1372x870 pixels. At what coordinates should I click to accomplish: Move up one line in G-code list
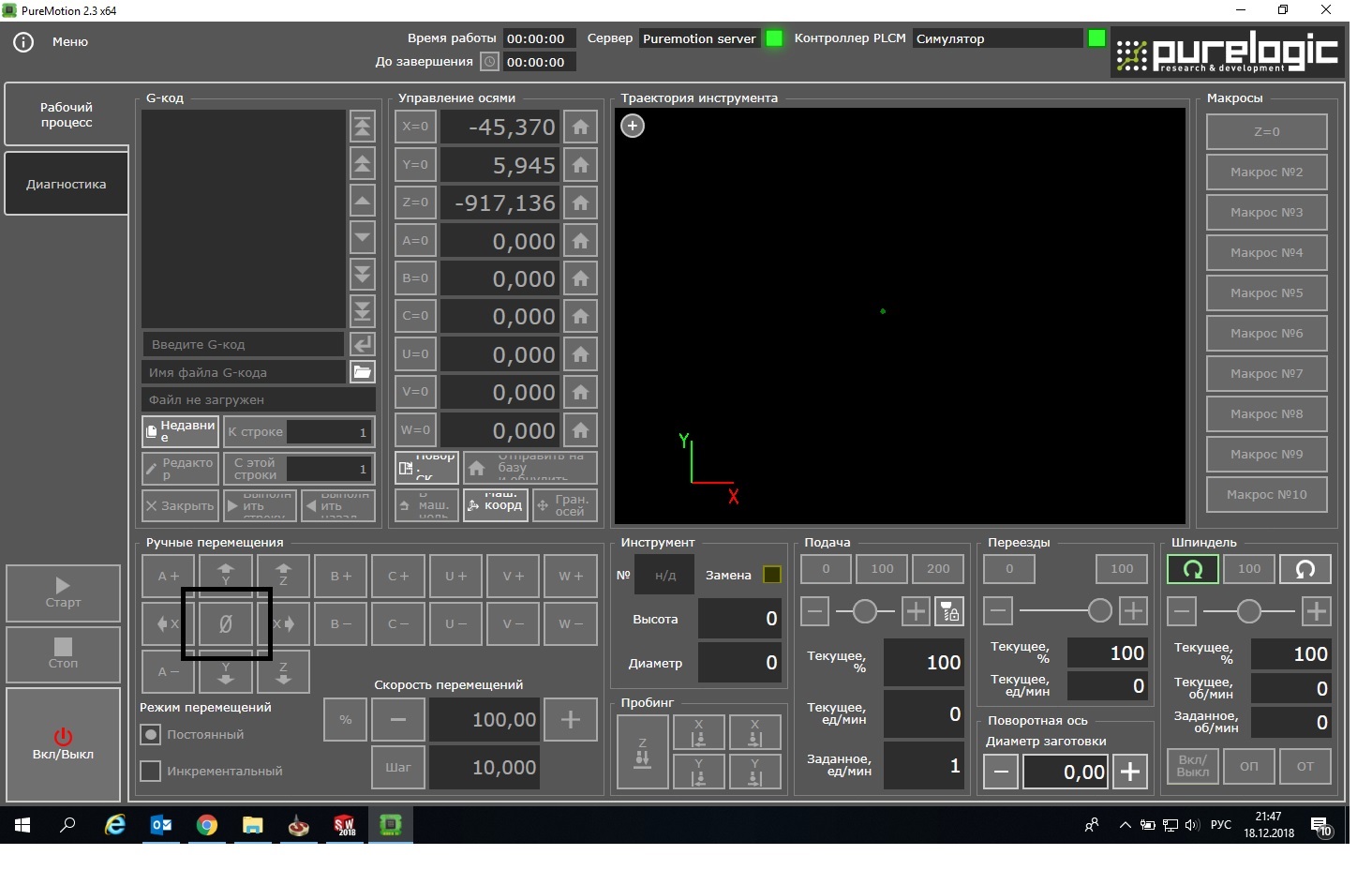click(x=363, y=201)
